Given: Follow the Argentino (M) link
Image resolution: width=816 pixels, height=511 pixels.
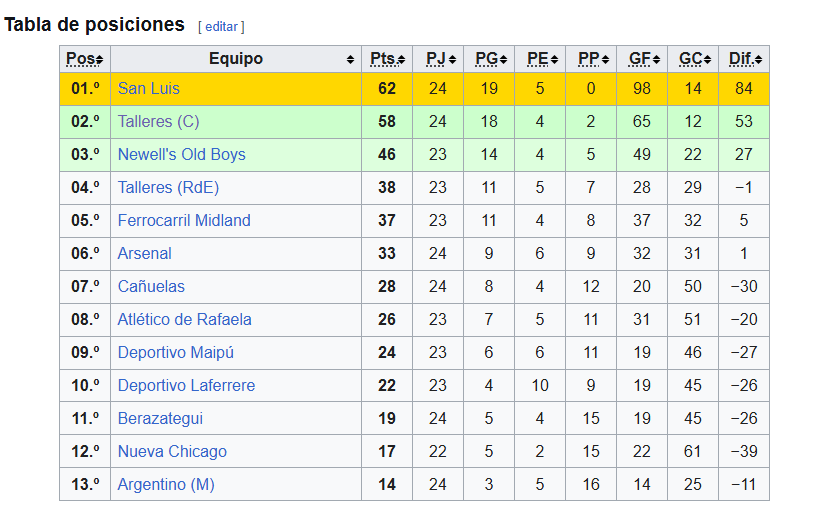Looking at the screenshot, I should (166, 484).
